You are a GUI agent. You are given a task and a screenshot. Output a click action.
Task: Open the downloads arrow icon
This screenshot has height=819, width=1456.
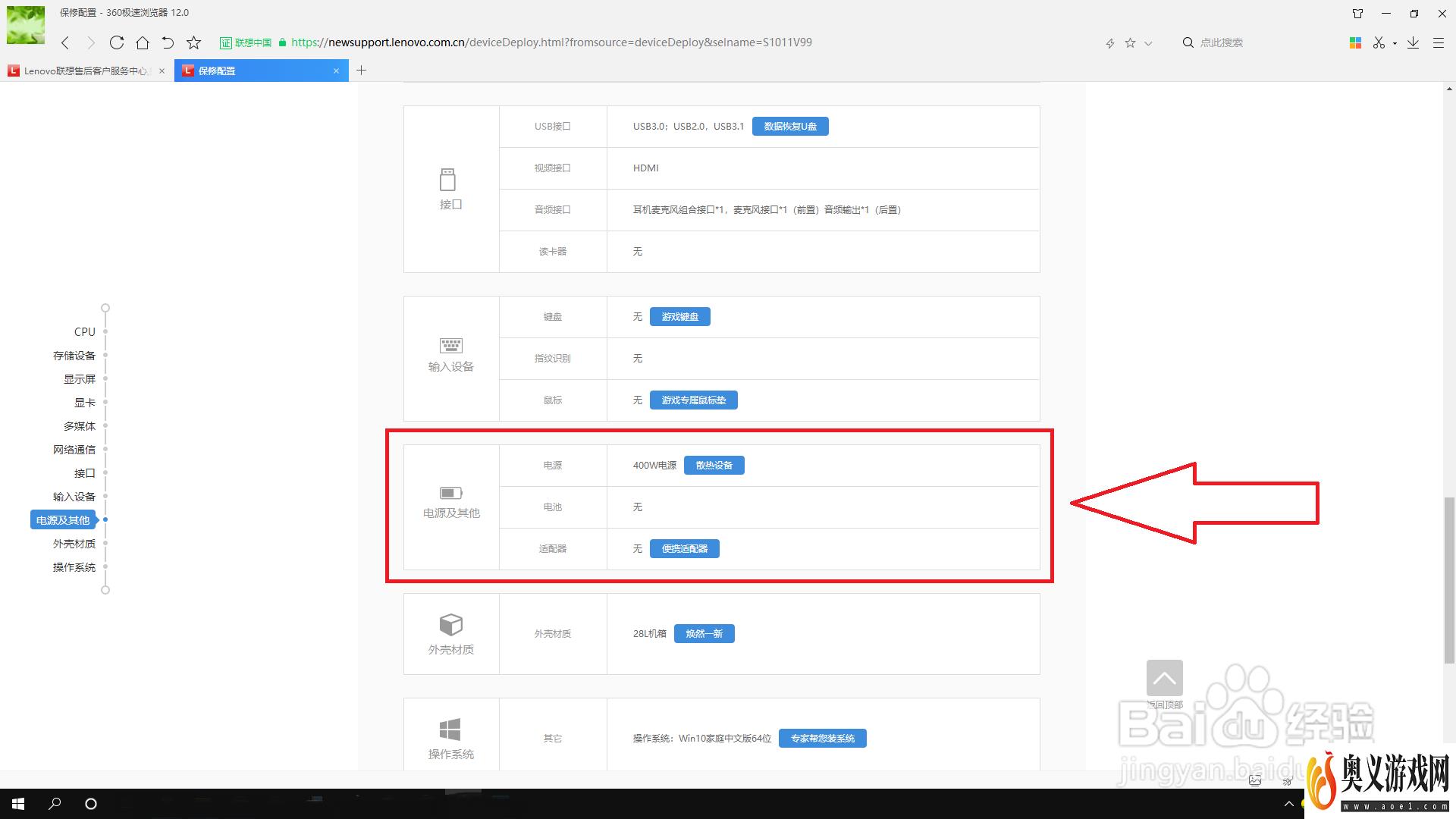pos(1414,43)
